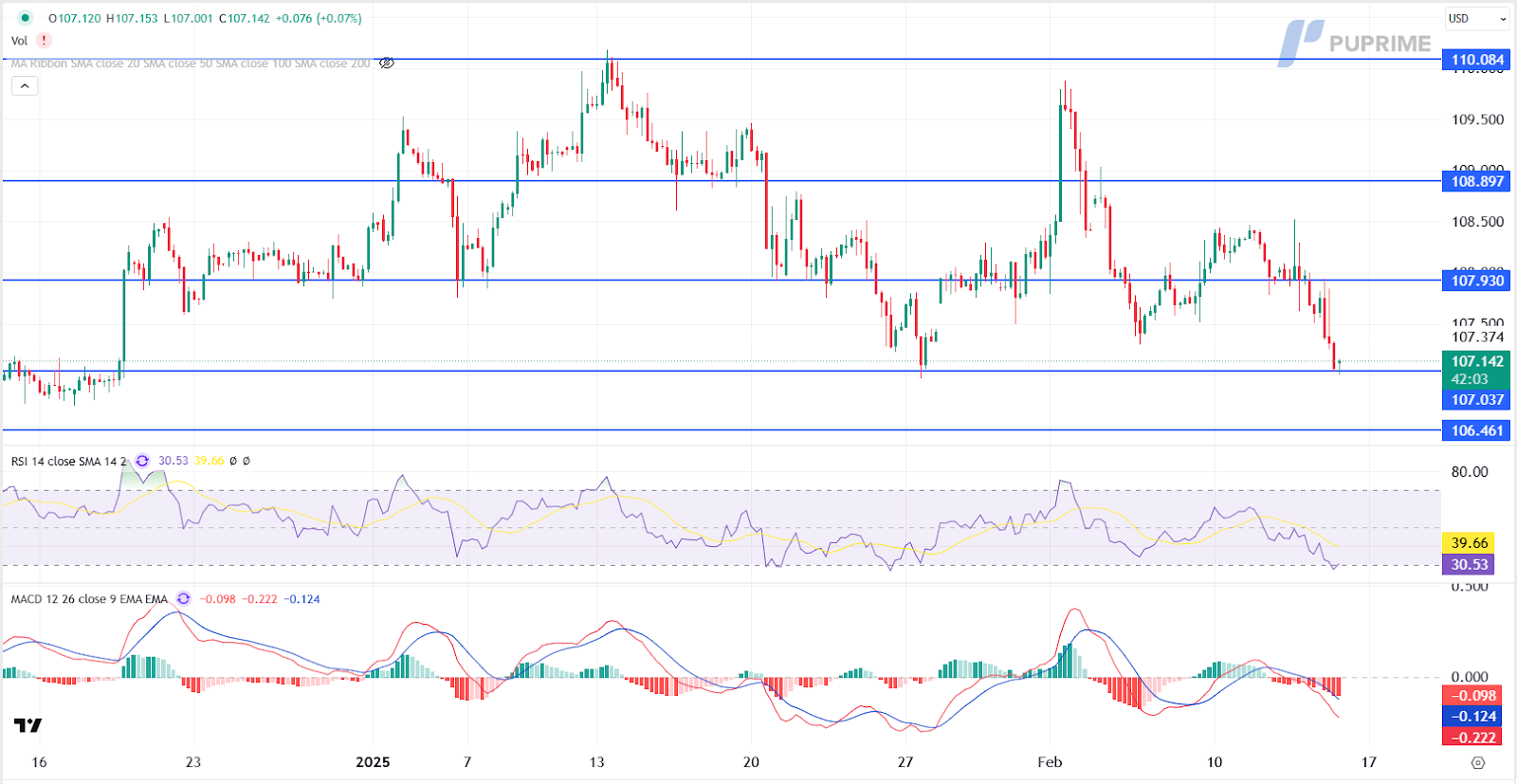Click the high value H107.153
This screenshot has height=784, width=1517.
point(132,18)
